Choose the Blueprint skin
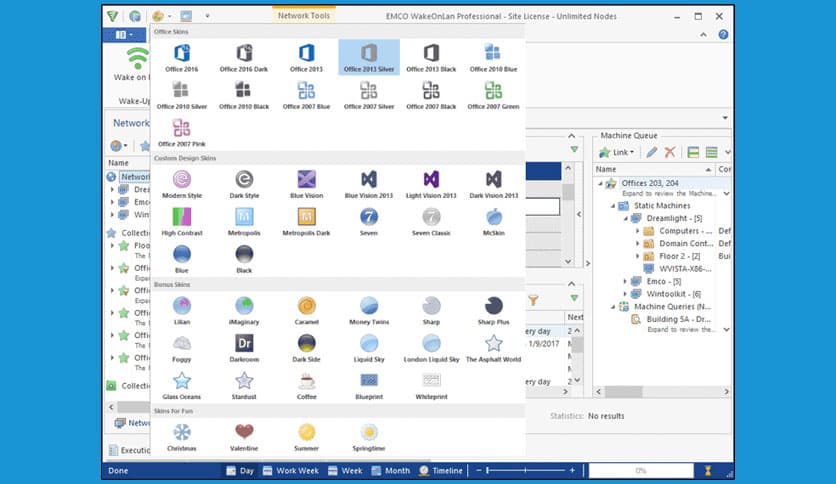836x484 pixels. (368, 385)
